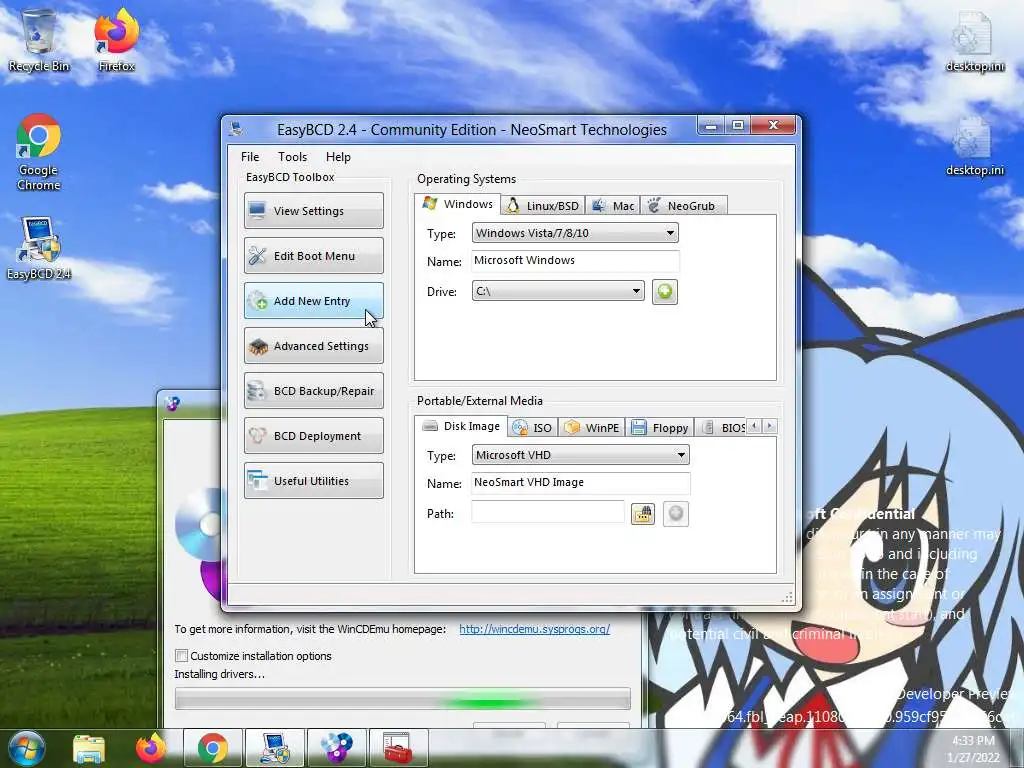Screen dimensions: 1024x768
Task: Toggle the Customize installation options checkbox
Action: point(182,655)
